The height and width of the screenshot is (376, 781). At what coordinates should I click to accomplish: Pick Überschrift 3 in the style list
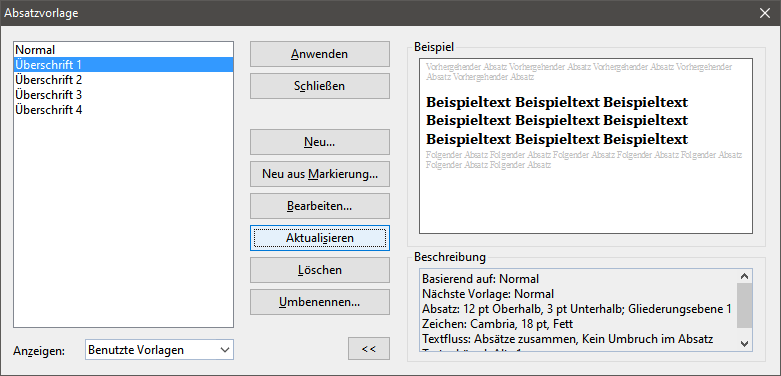pos(124,95)
